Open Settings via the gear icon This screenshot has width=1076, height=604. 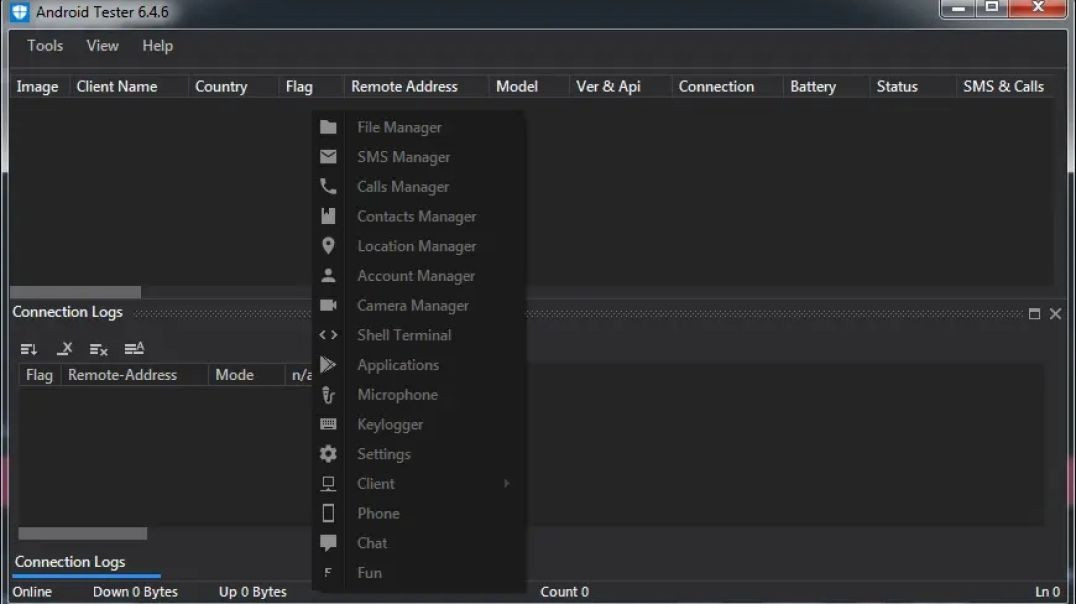point(384,454)
